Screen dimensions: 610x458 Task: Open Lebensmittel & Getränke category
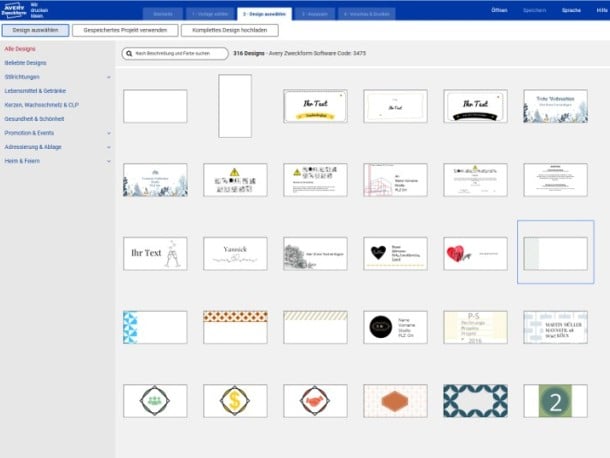coord(35,91)
